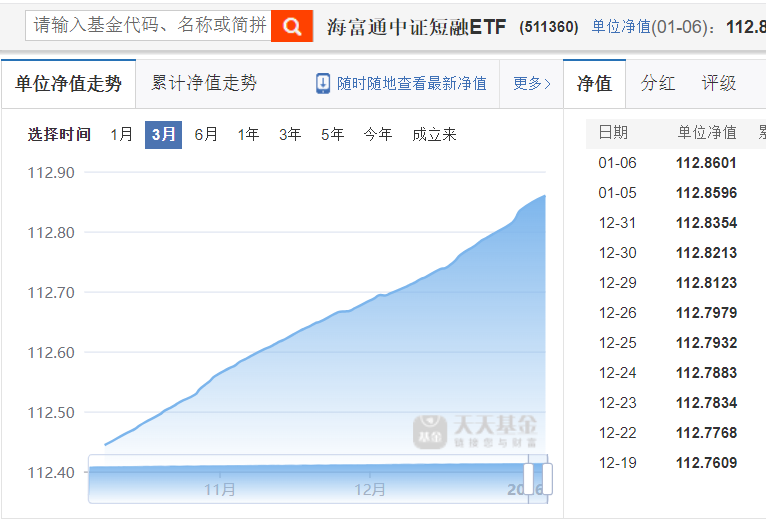
Task: Switch to the 分红 tab
Action: tap(658, 84)
